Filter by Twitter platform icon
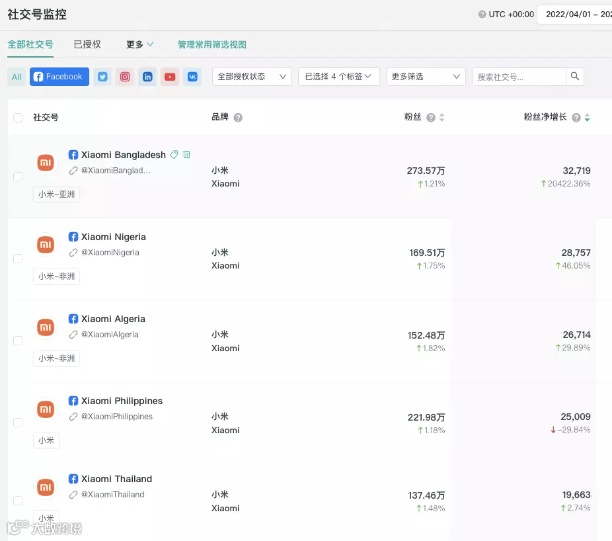Screen dimensions: 612x541 coord(103,77)
